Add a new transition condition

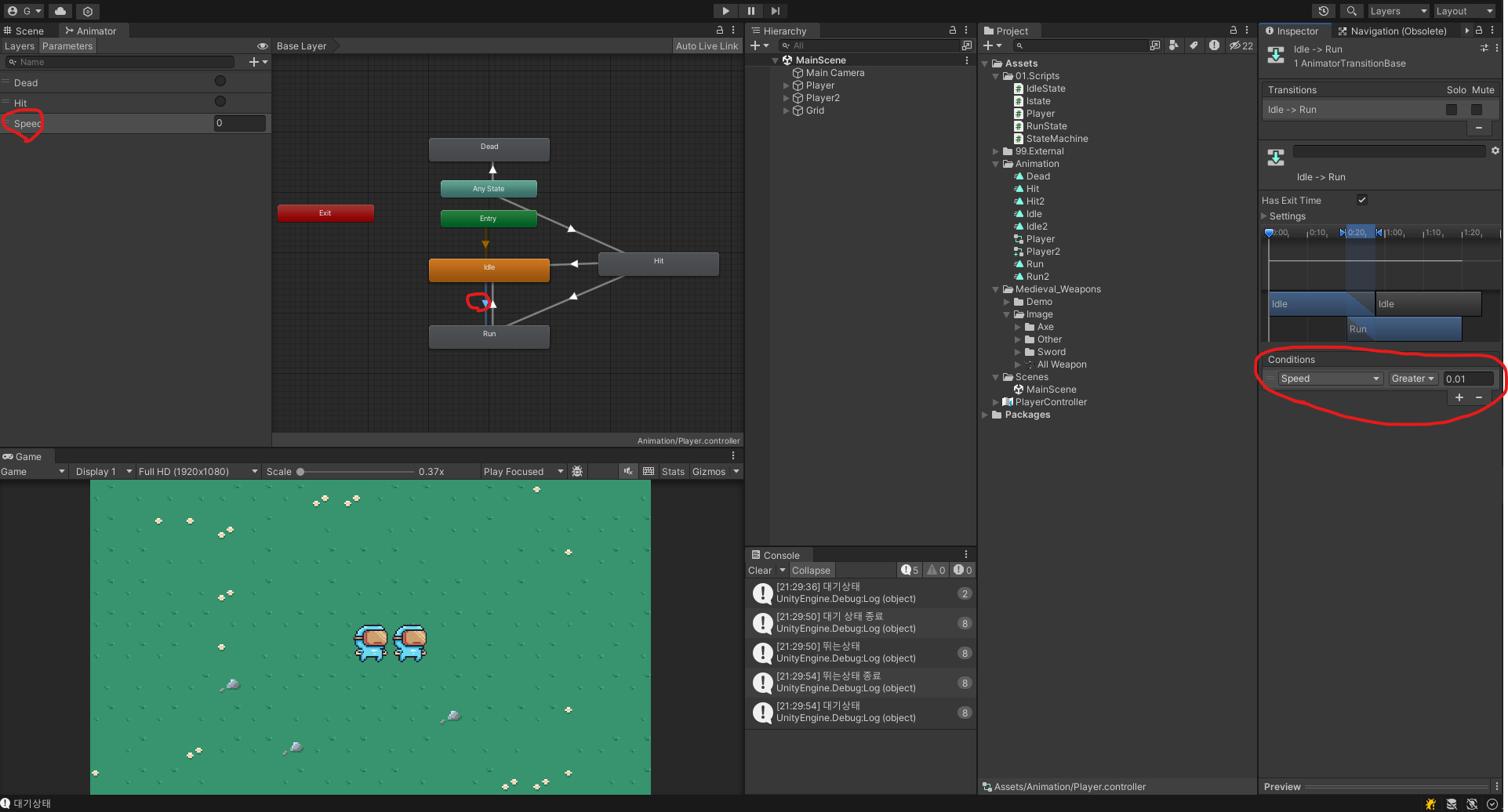1459,397
